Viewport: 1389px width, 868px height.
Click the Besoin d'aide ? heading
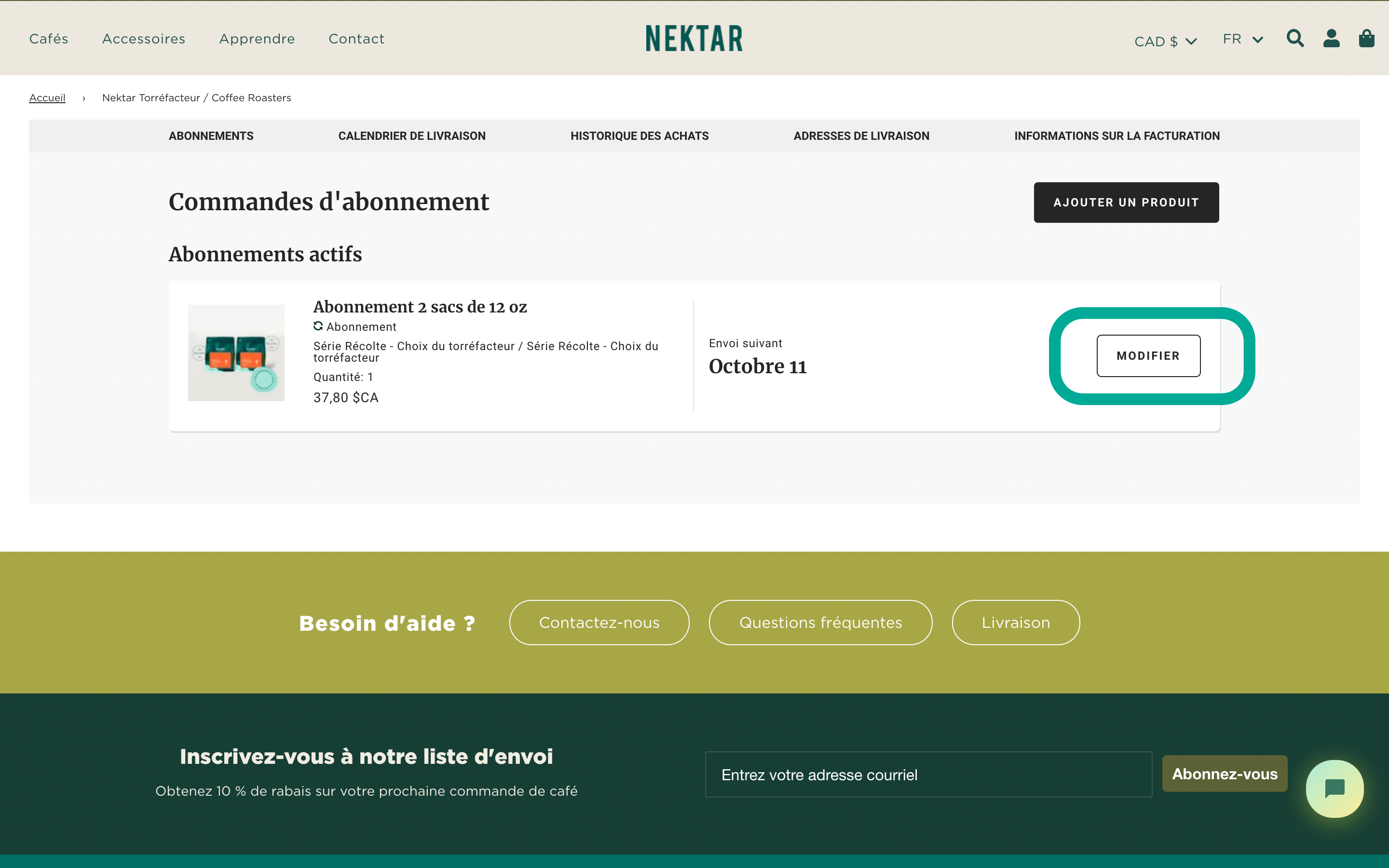pyautogui.click(x=387, y=623)
